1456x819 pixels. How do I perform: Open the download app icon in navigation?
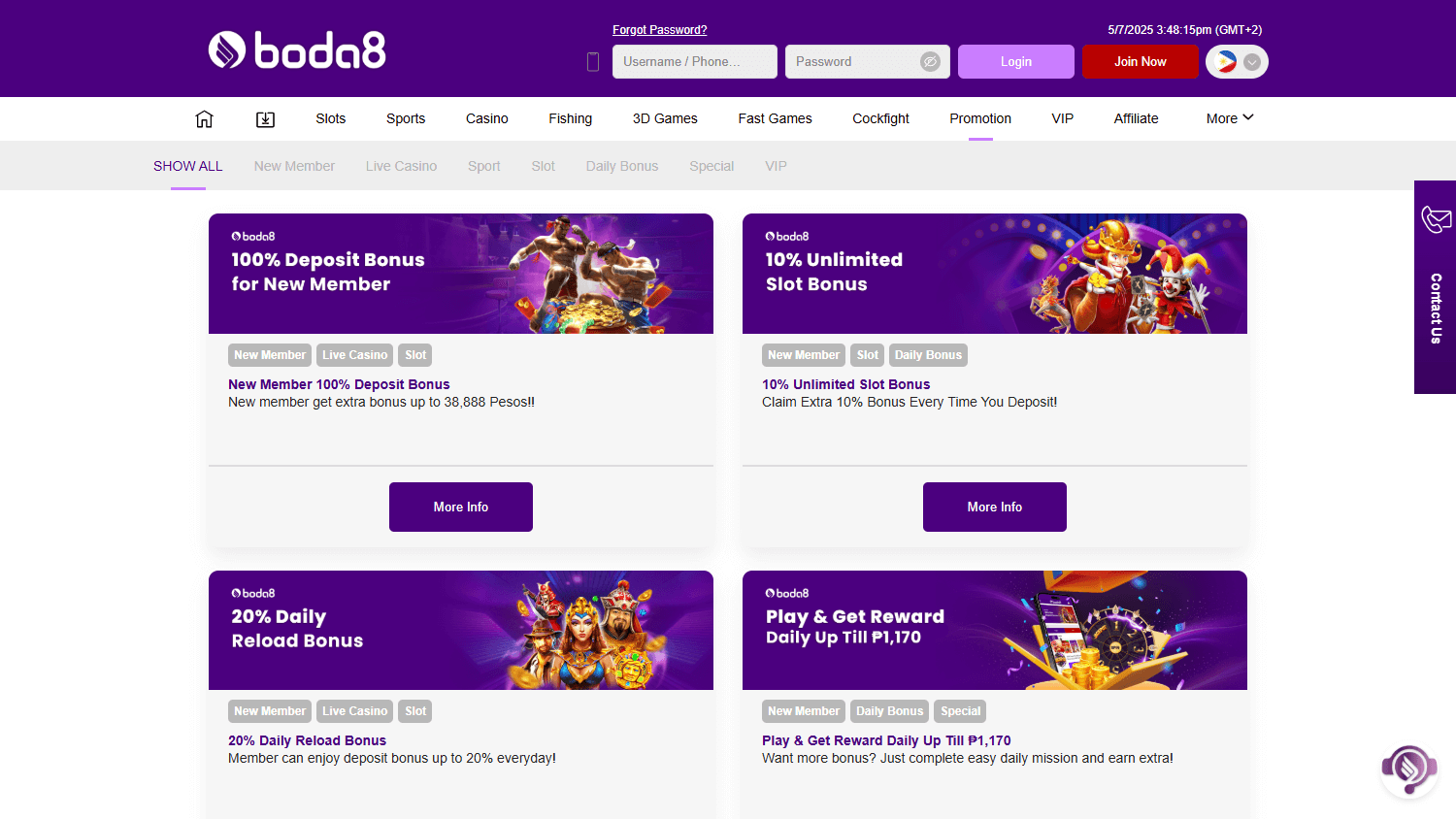(265, 118)
